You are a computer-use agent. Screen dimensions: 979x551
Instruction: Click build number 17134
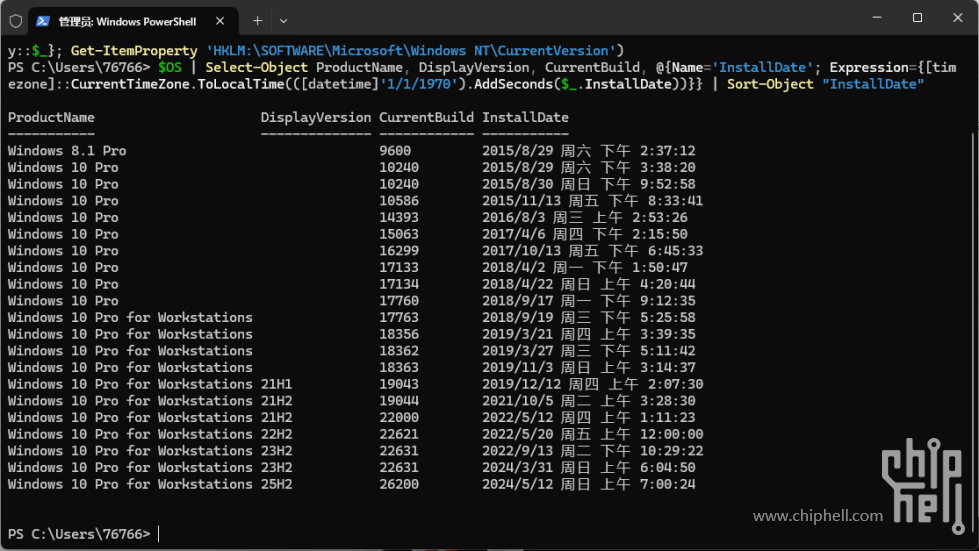[399, 285]
